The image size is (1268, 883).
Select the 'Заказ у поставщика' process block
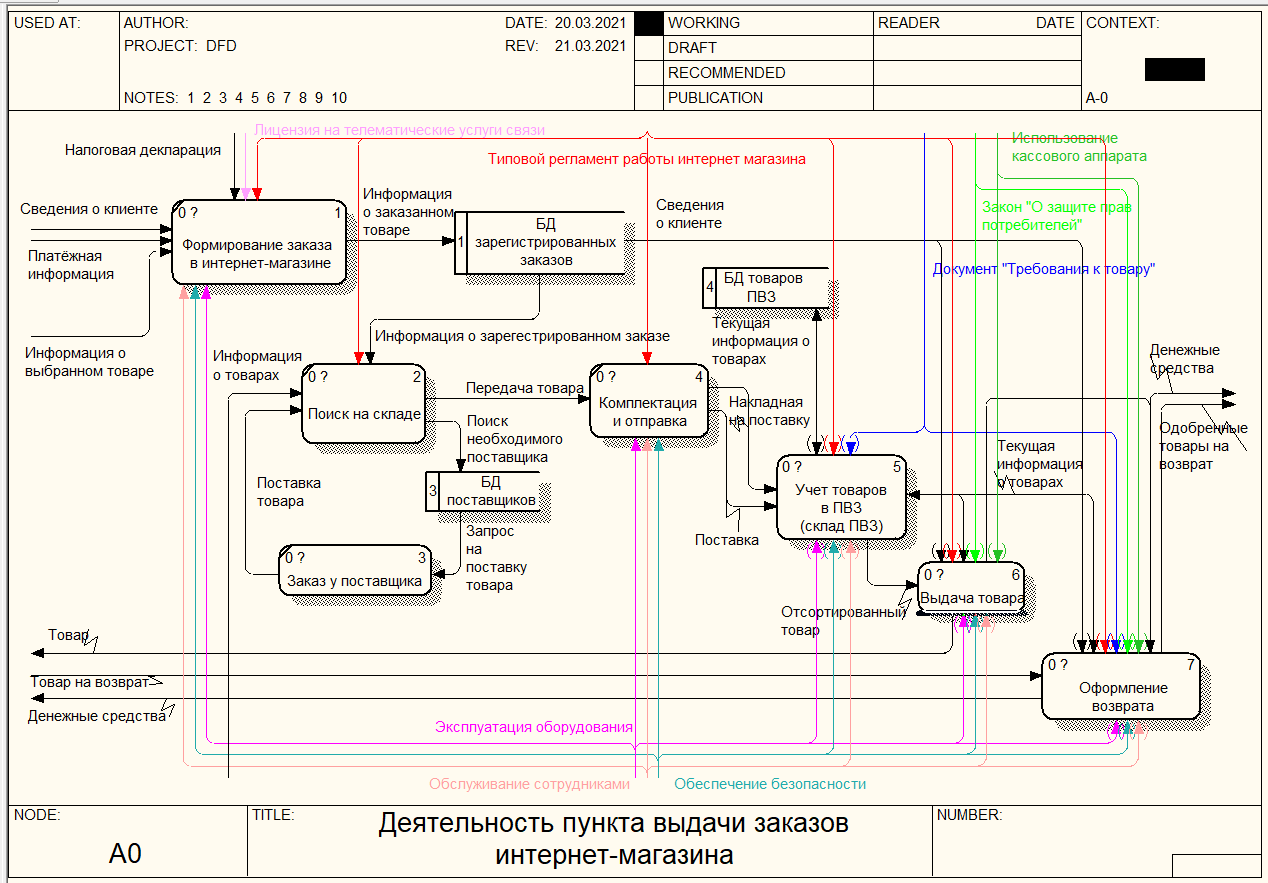point(354,570)
